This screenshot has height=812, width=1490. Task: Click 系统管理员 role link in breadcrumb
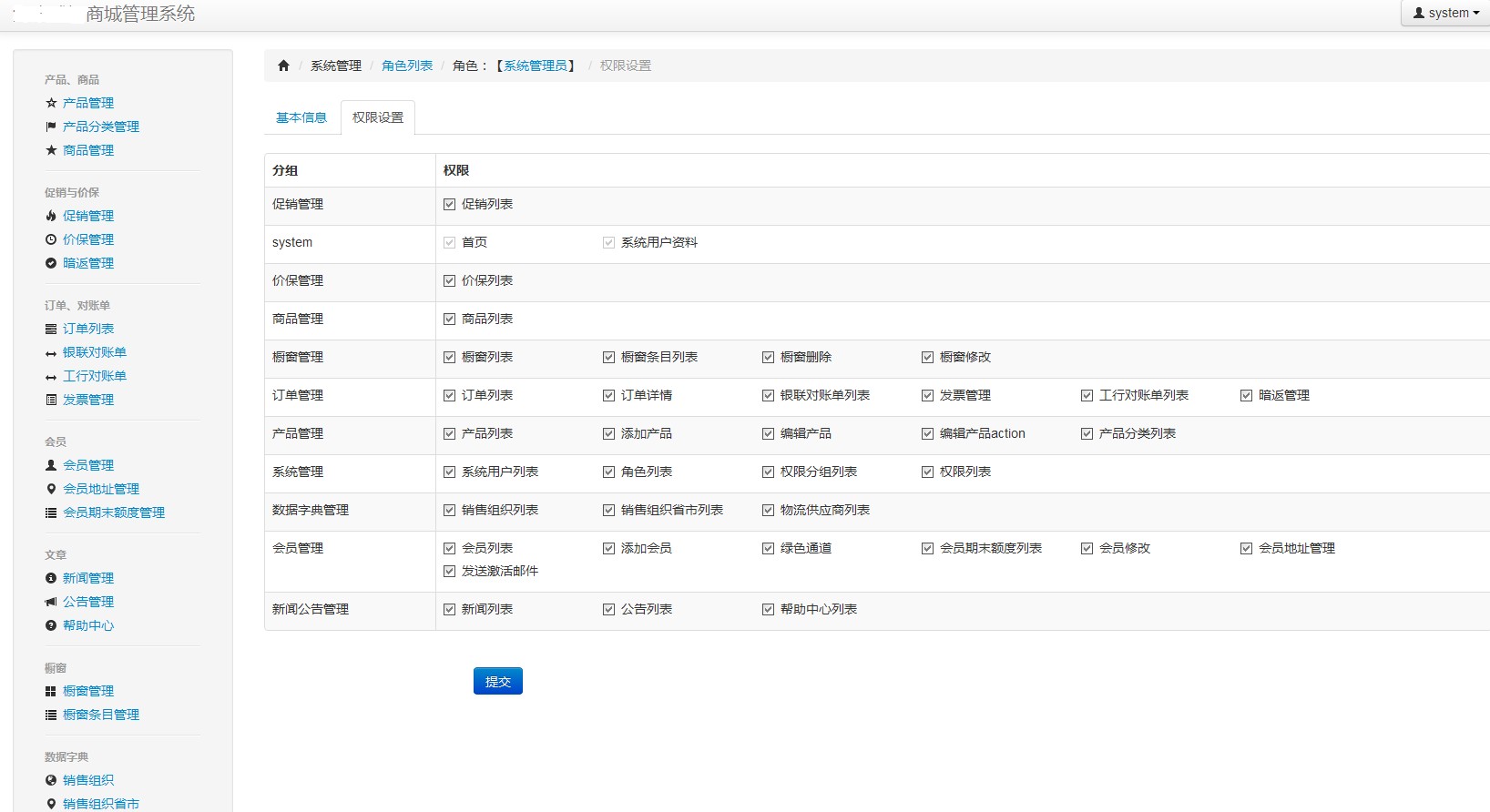point(536,66)
